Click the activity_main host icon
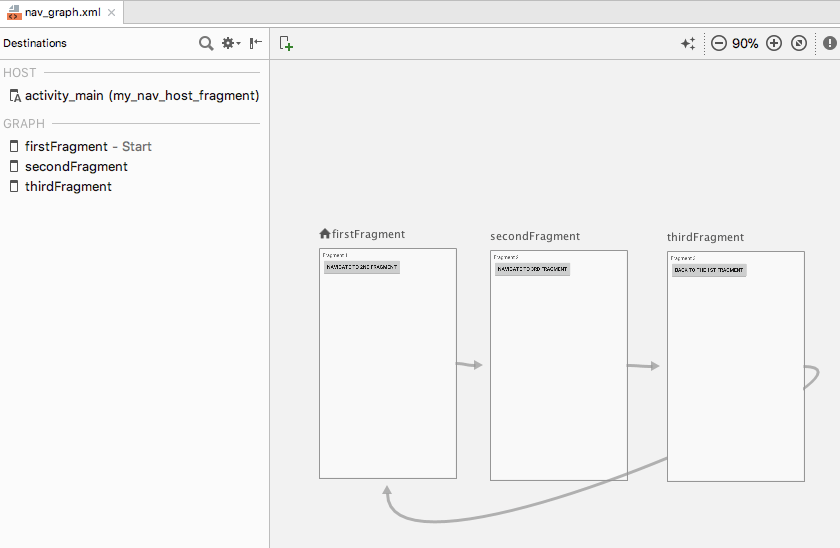The width and height of the screenshot is (840, 548). pyautogui.click(x=15, y=96)
